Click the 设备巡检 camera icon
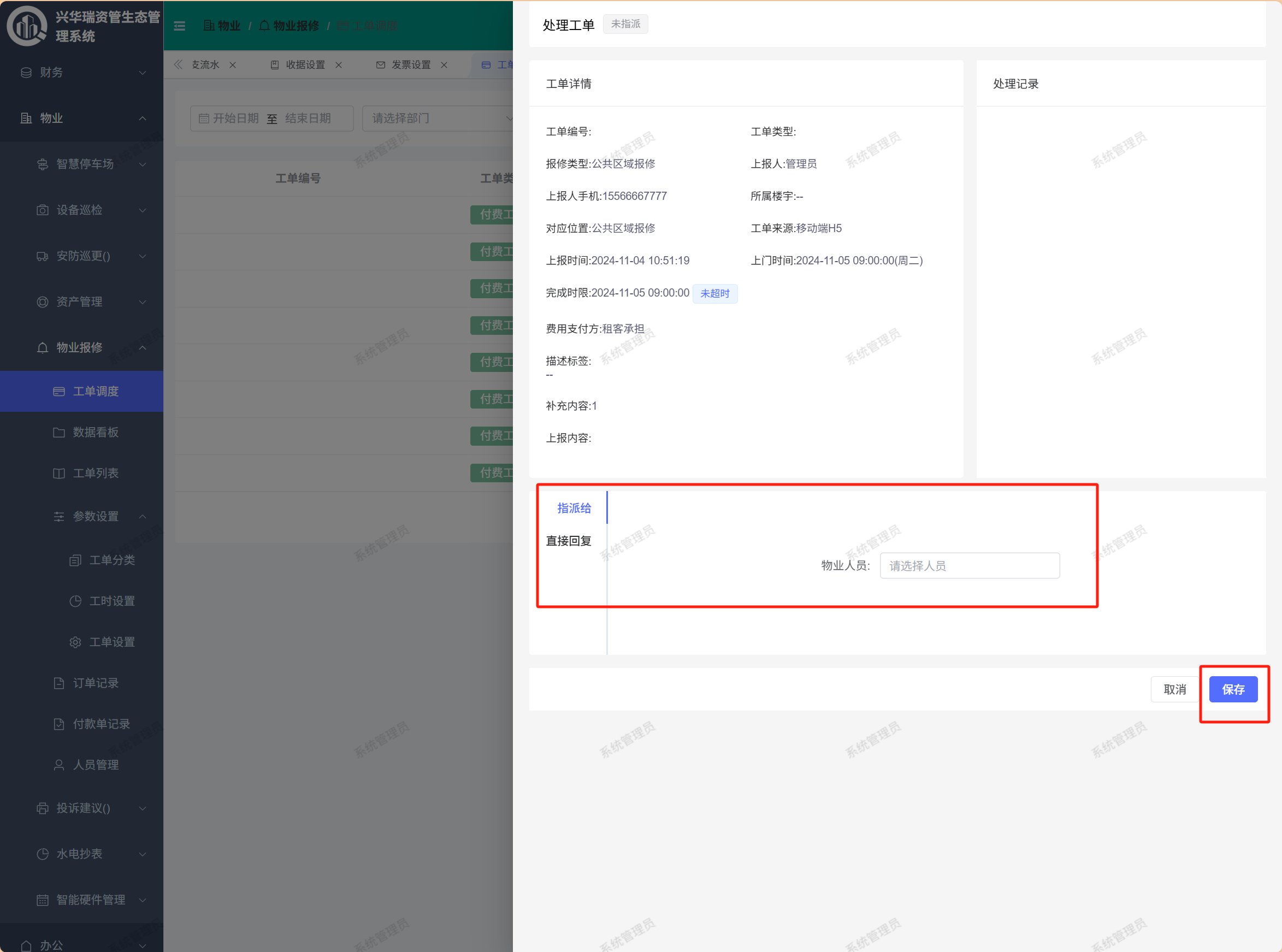The image size is (1282, 952). pyautogui.click(x=43, y=210)
